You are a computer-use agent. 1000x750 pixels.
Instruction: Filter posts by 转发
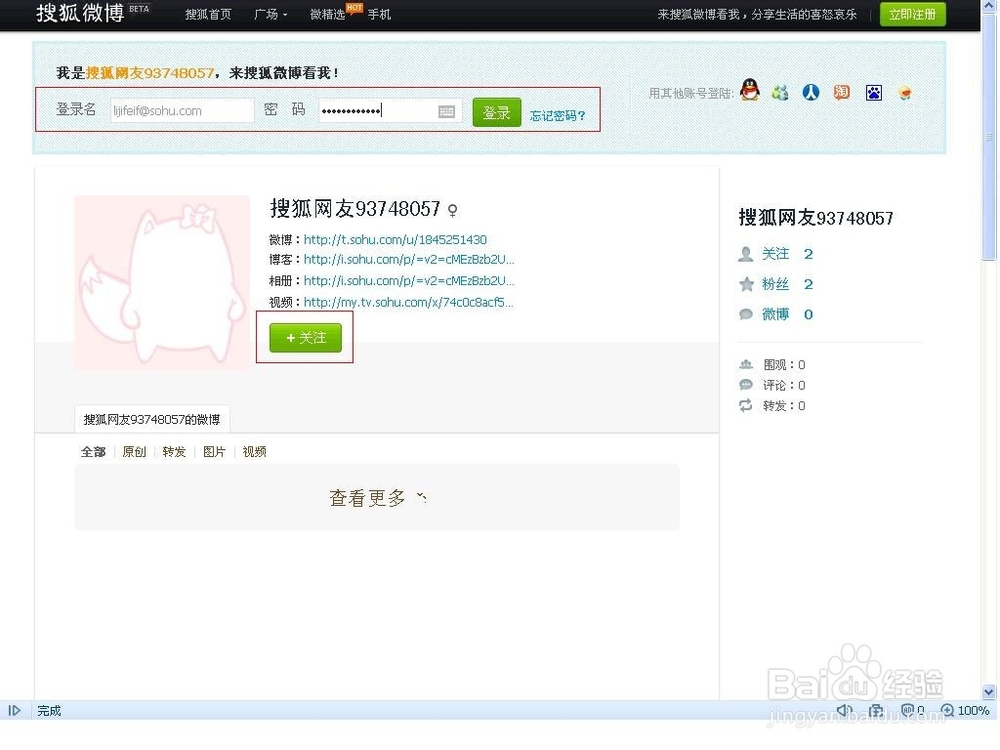click(x=174, y=452)
